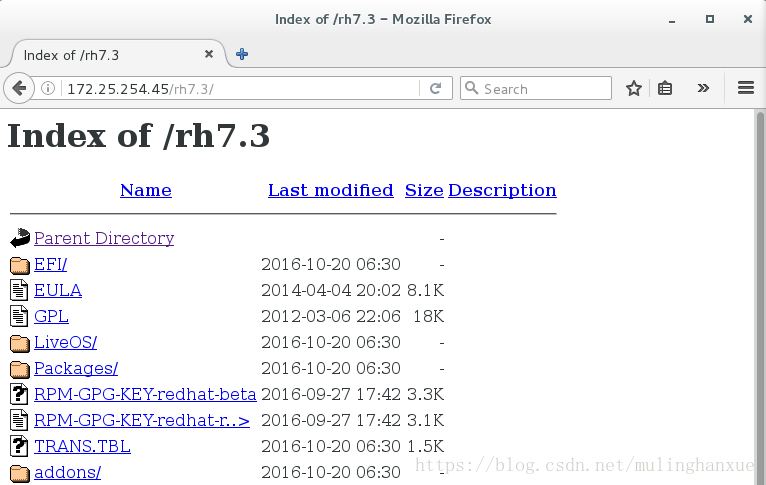The image size is (766, 485).
Task: Click GPL date 2012-03-06 22:06
Action: [x=331, y=316]
